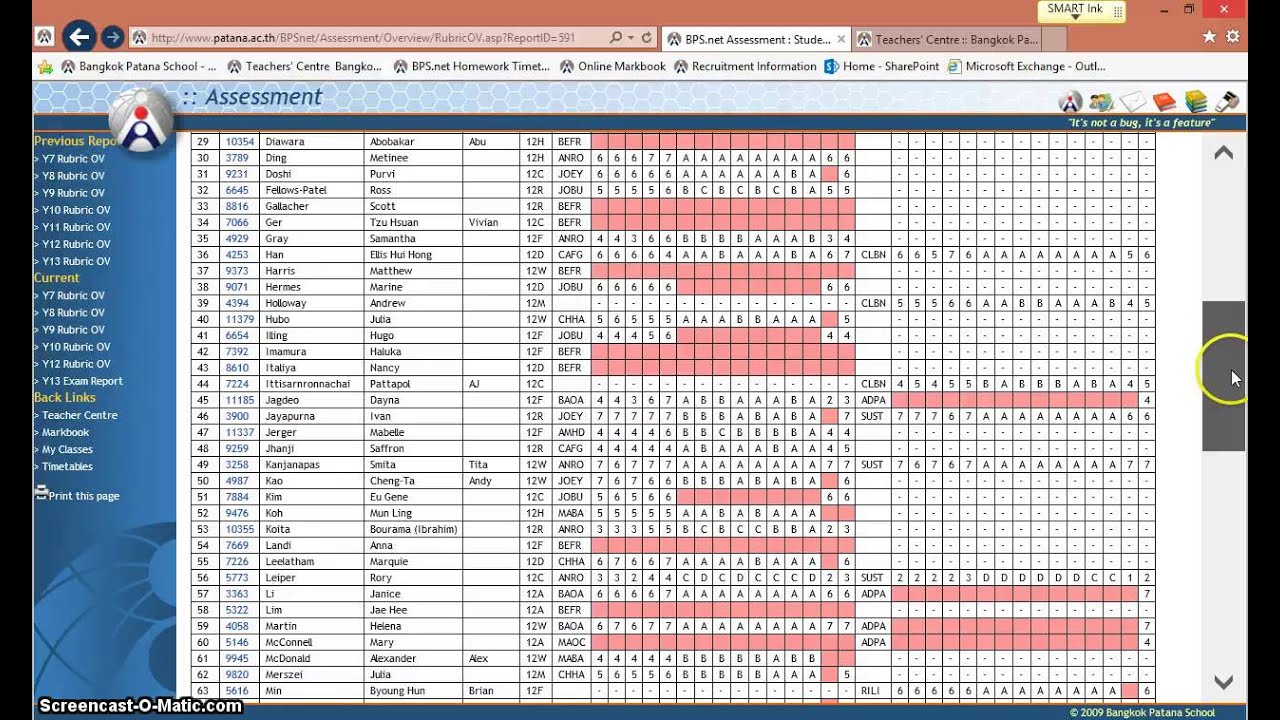Click the Assessment page heading
Viewport: 1280px width, 720px height.
264,97
